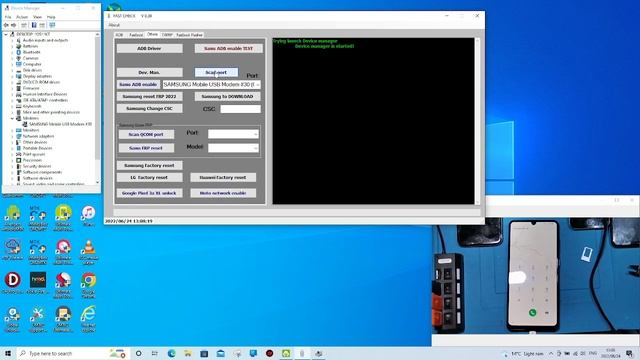The height and width of the screenshot is (360, 640).
Task: Click the phone camera preview thumbnail
Action: (x=536, y=276)
